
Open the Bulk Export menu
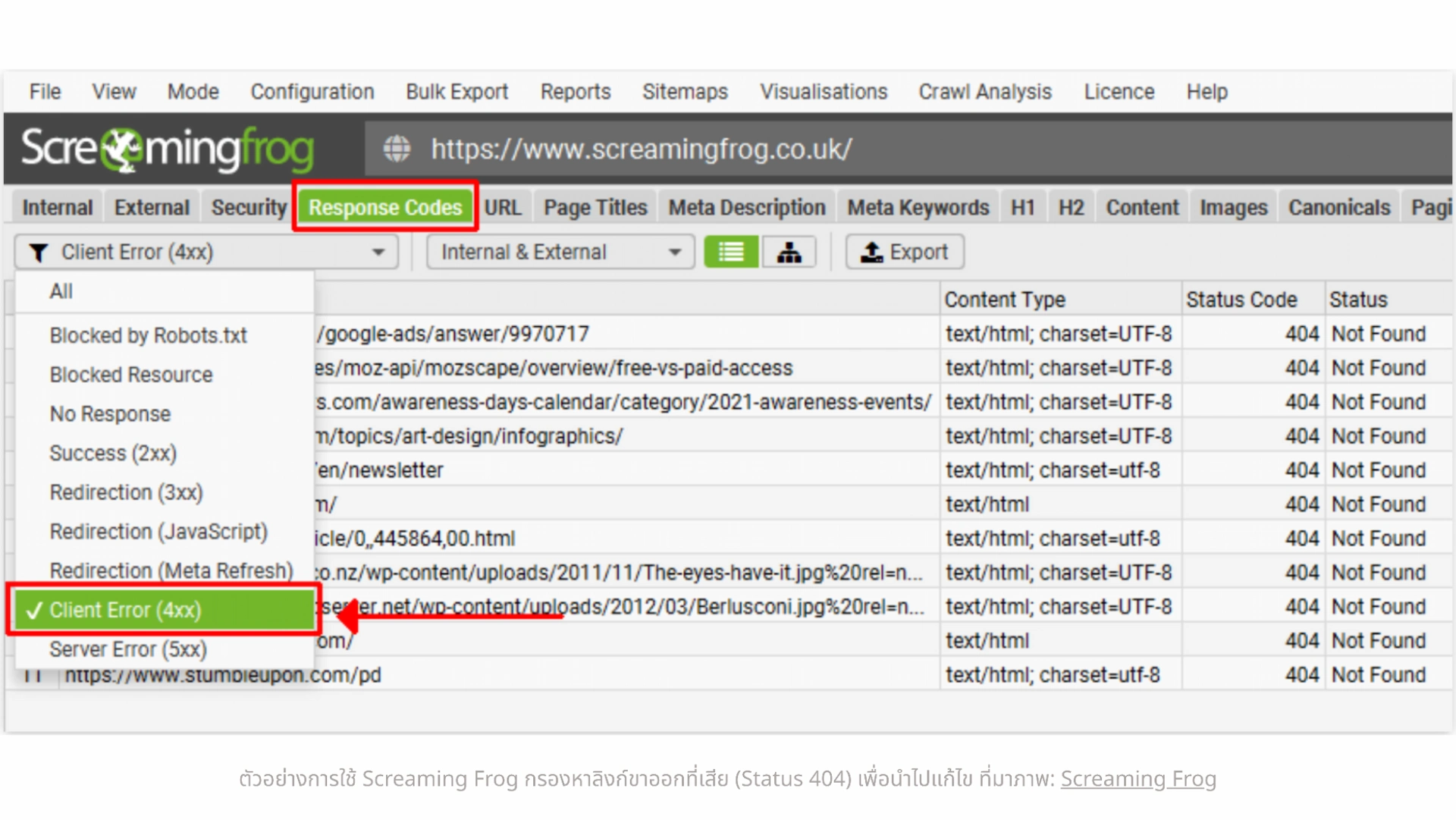(x=457, y=92)
